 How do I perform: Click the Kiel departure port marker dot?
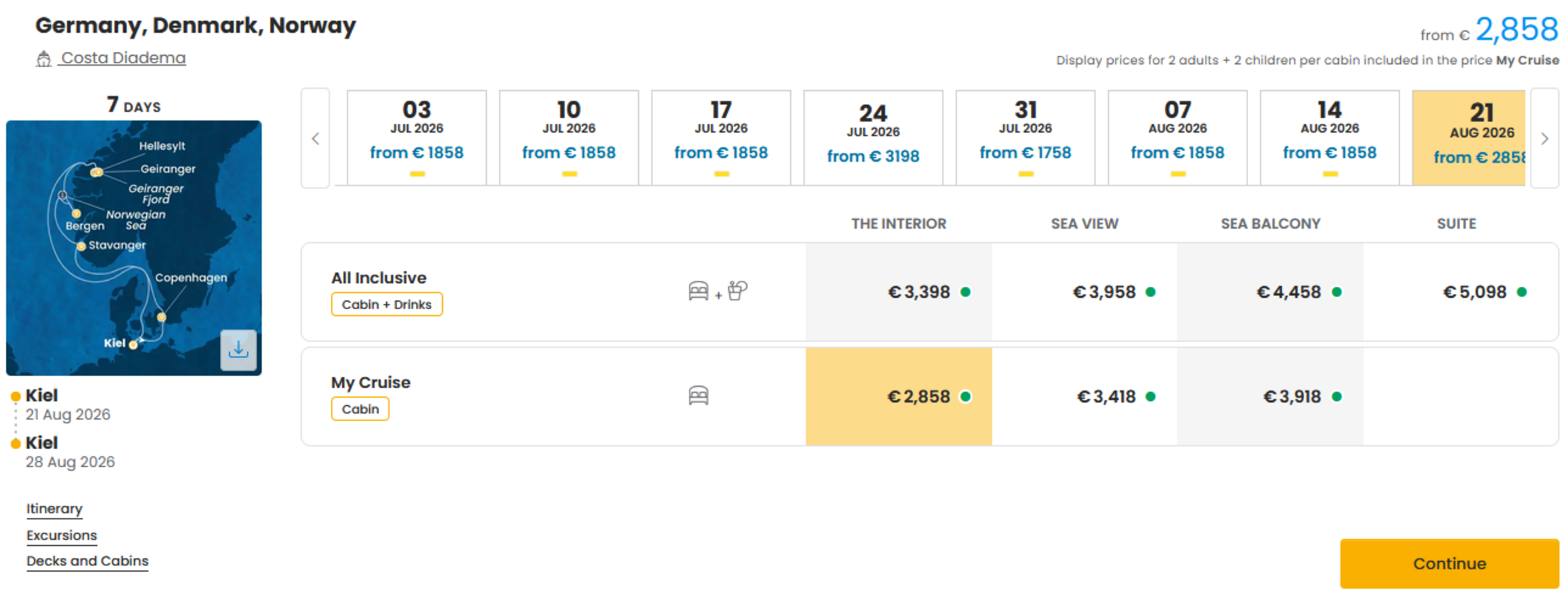click(x=16, y=396)
